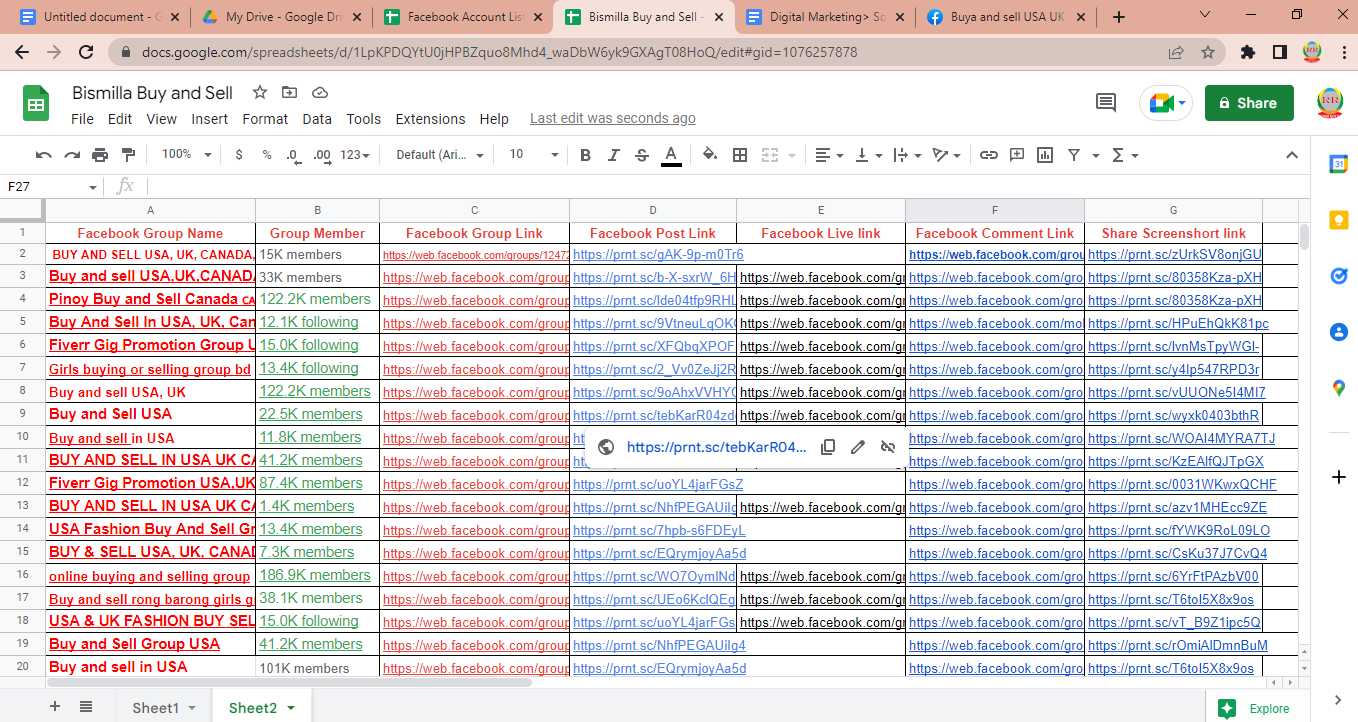This screenshot has height=722, width=1358.
Task: Open Maps in side panel
Action: [x=1338, y=388]
